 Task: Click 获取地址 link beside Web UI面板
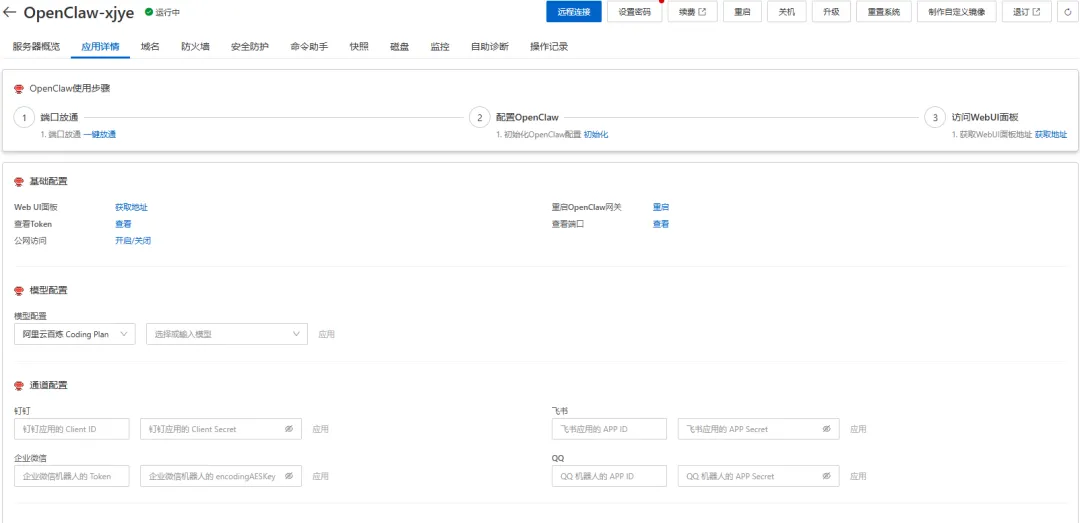(132, 207)
